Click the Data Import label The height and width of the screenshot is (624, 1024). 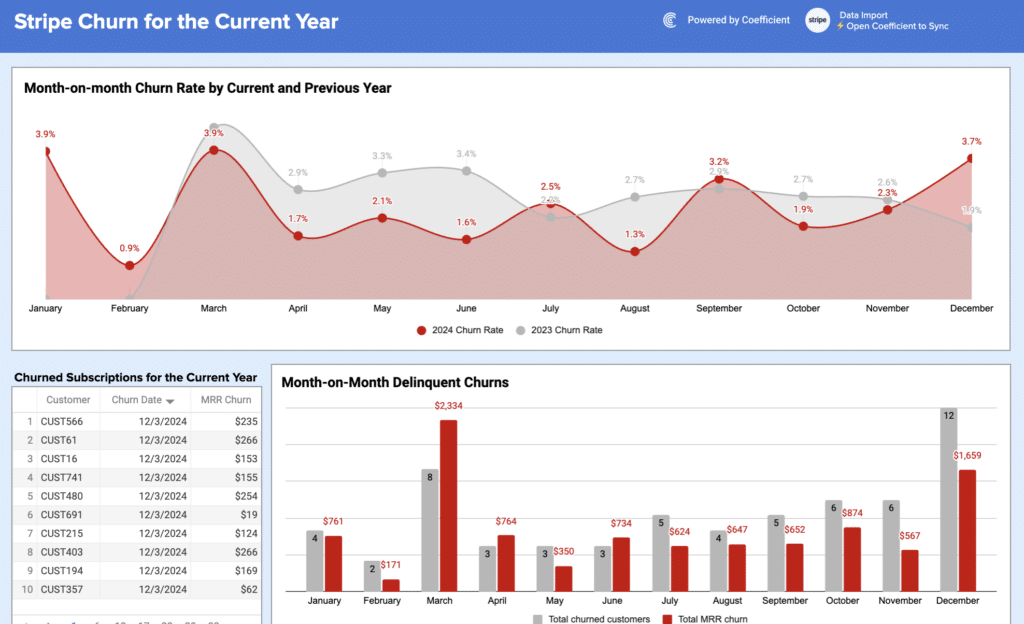coord(863,15)
